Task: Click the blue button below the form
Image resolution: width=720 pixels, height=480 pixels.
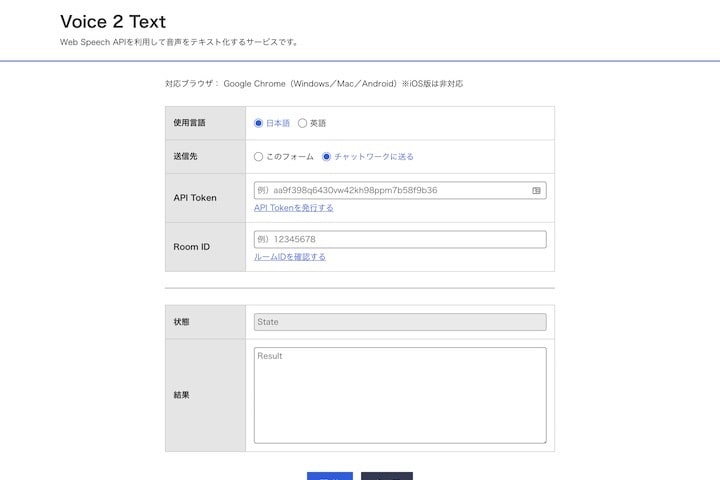Action: (330, 476)
